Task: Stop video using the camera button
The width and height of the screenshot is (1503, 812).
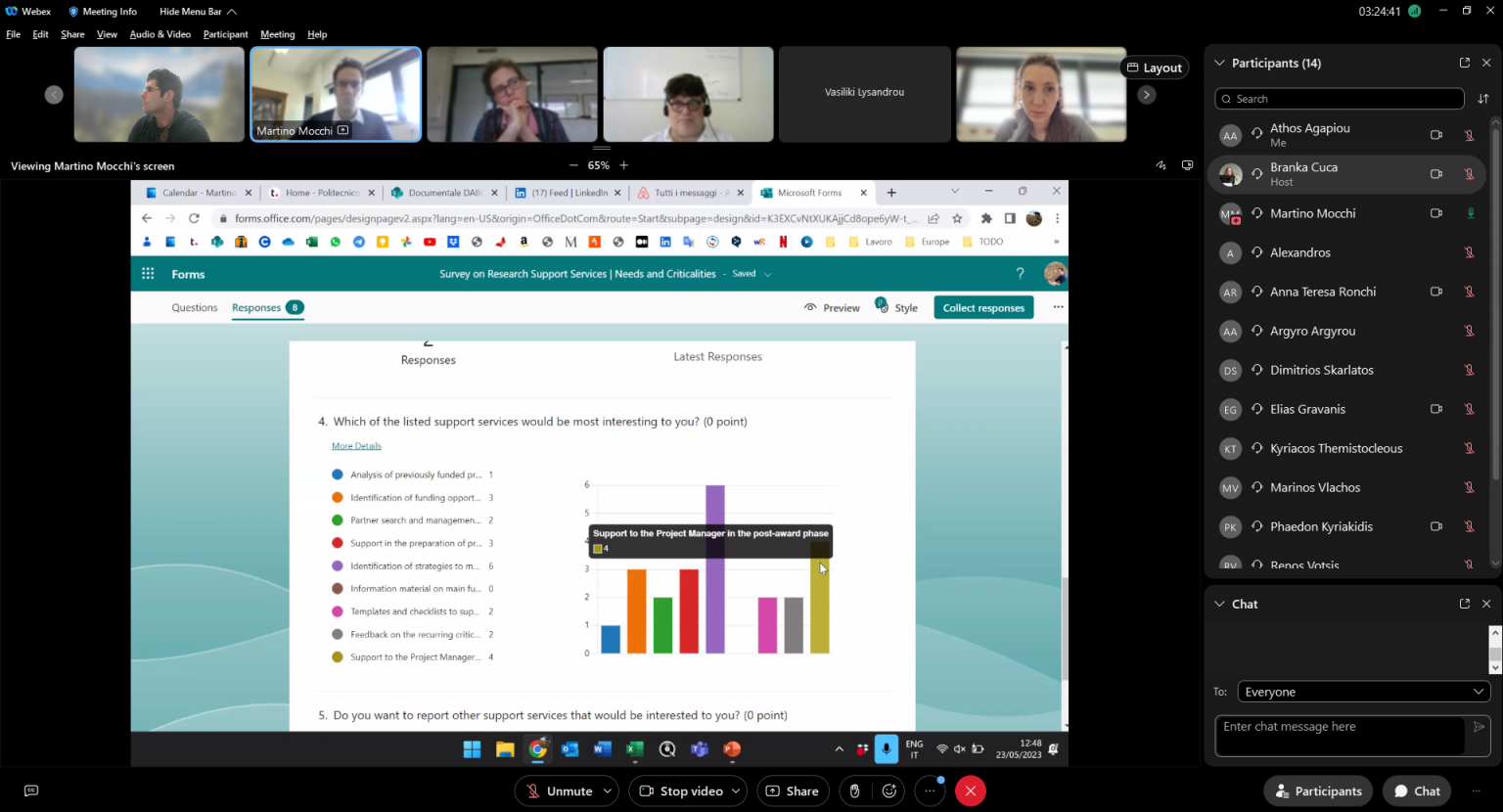Action: click(x=681, y=790)
